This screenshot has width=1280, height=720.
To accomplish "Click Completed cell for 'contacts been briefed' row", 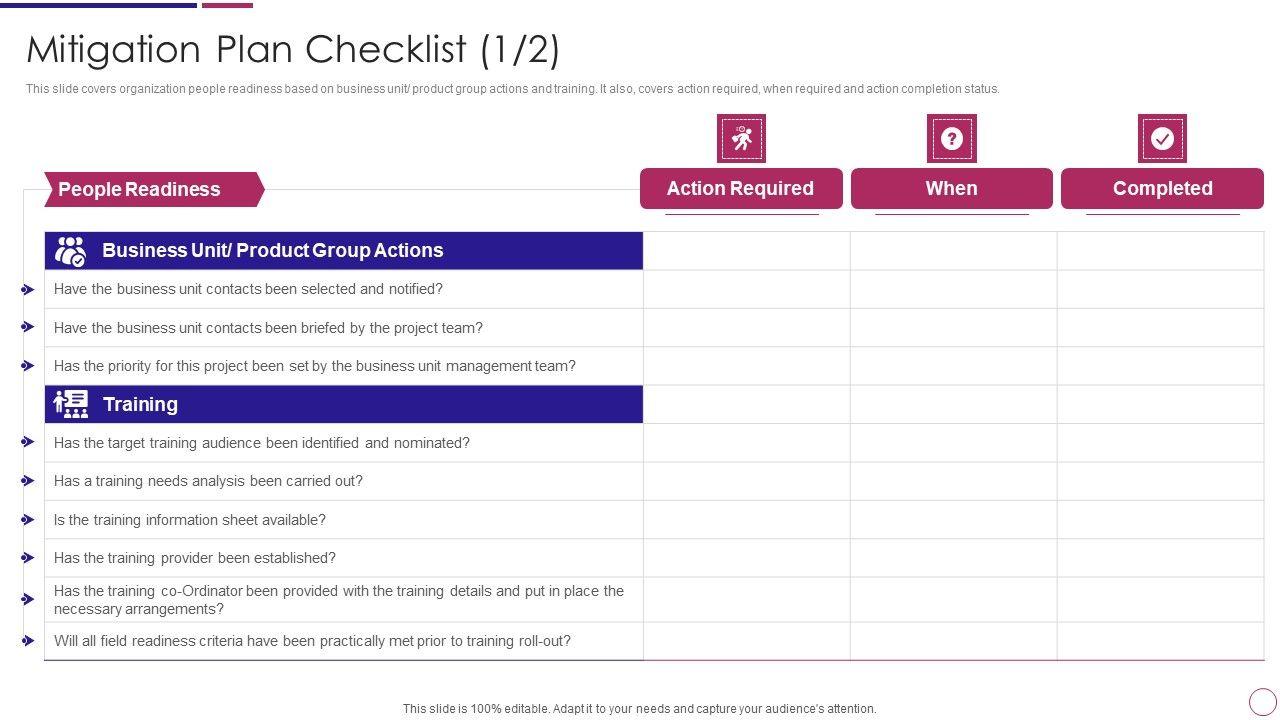I will pyautogui.click(x=1160, y=328).
